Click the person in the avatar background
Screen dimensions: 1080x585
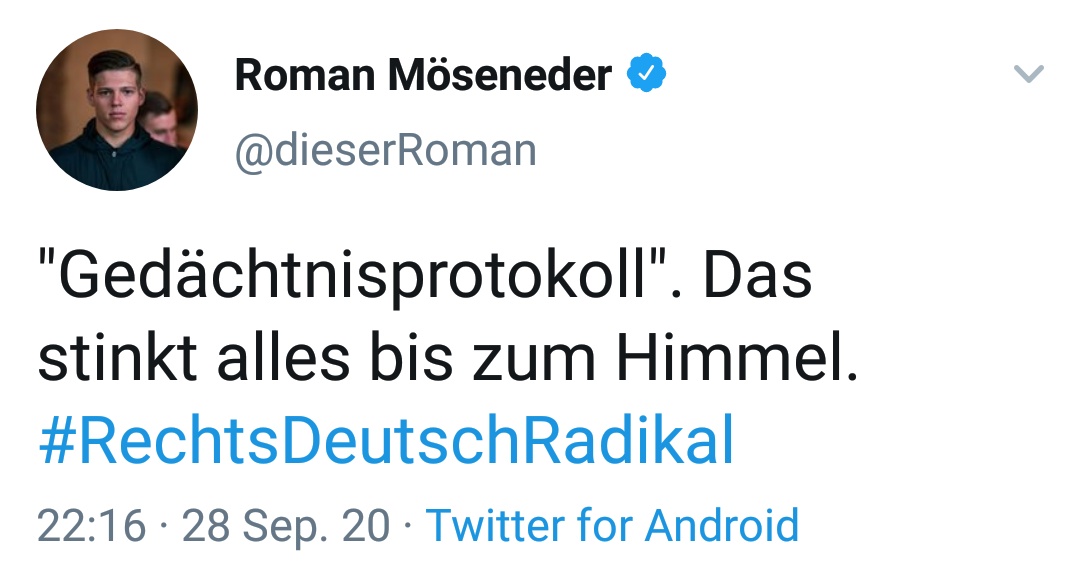160,121
